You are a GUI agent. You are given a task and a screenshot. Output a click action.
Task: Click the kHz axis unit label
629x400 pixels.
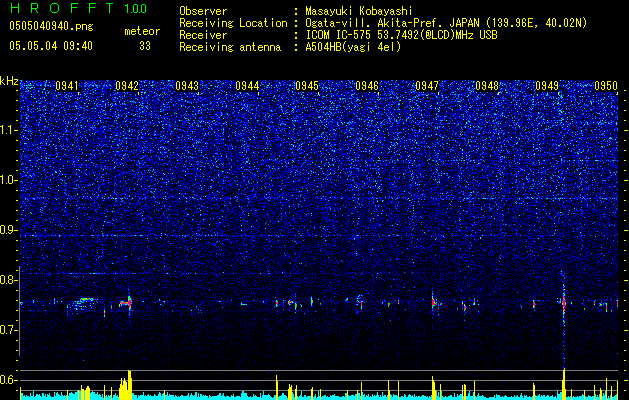(9, 81)
